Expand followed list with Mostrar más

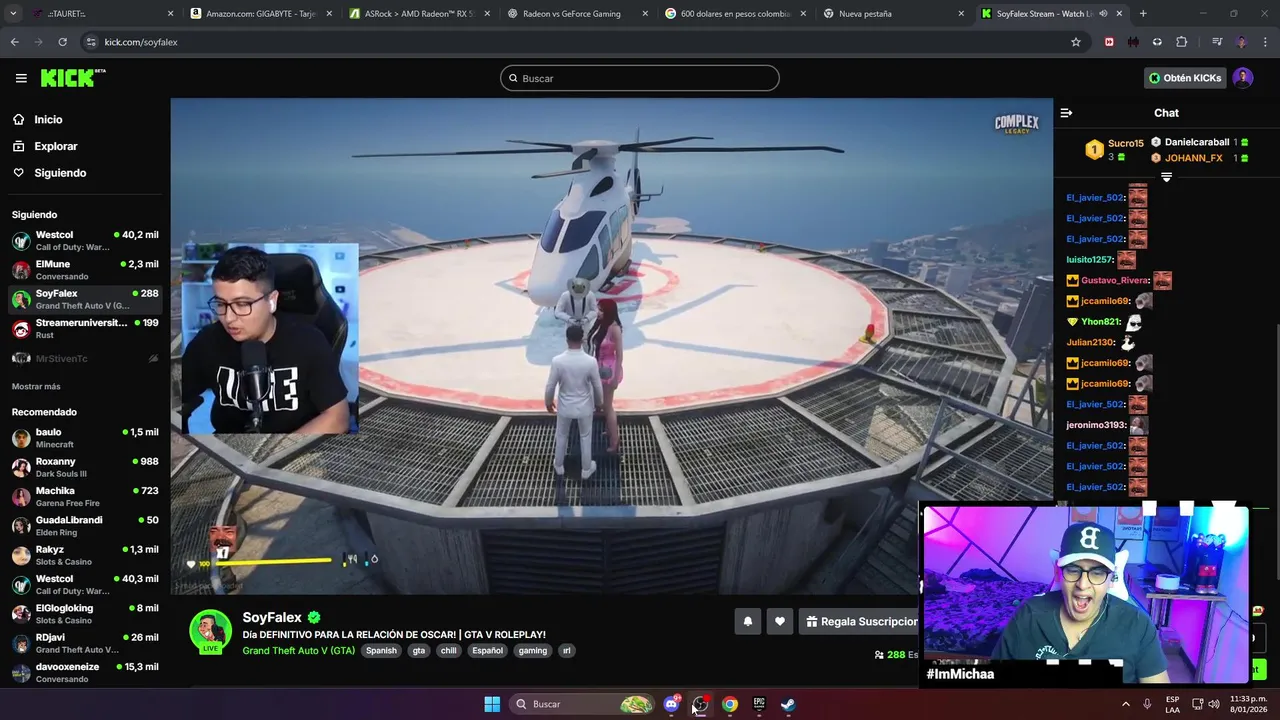pos(36,387)
